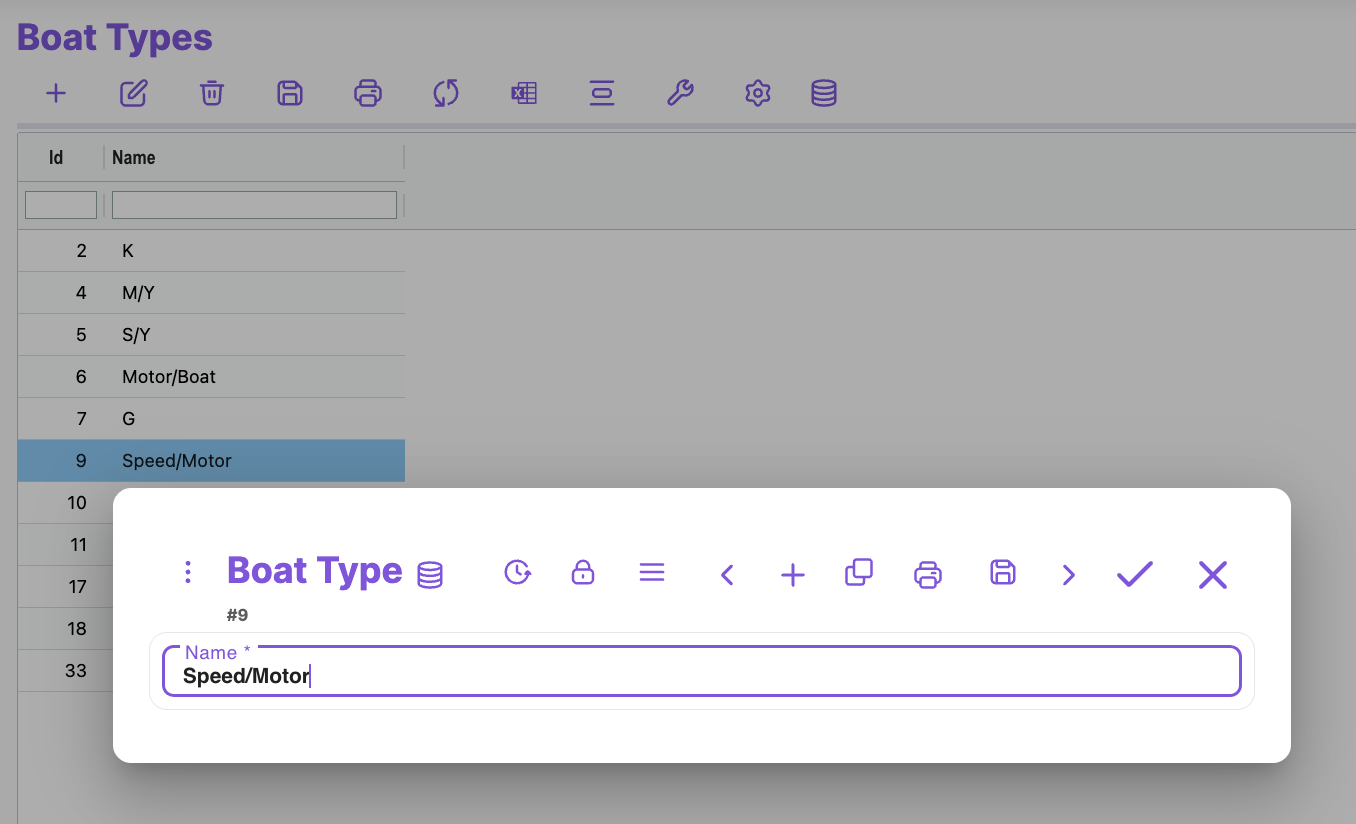This screenshot has height=824, width=1356.
Task: Open the hamburger menu in the dialog
Action: [x=652, y=573]
